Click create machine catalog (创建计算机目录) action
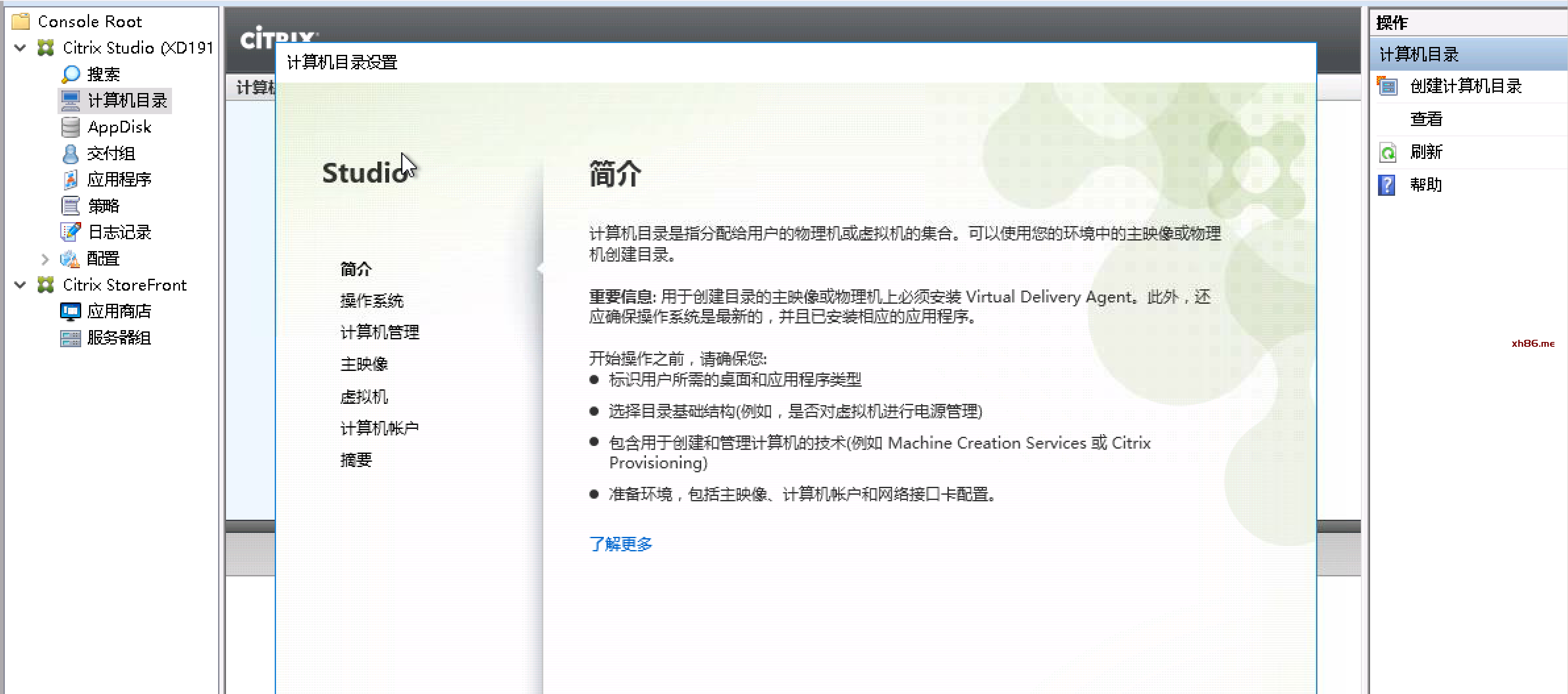Screen dimensions: 1568x694 pyautogui.click(x=1465, y=86)
